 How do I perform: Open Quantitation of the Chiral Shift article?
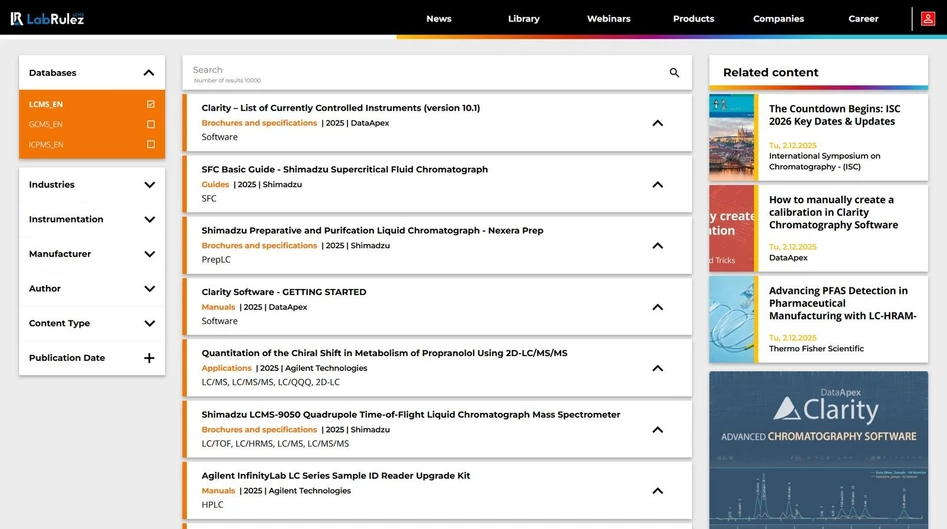384,353
